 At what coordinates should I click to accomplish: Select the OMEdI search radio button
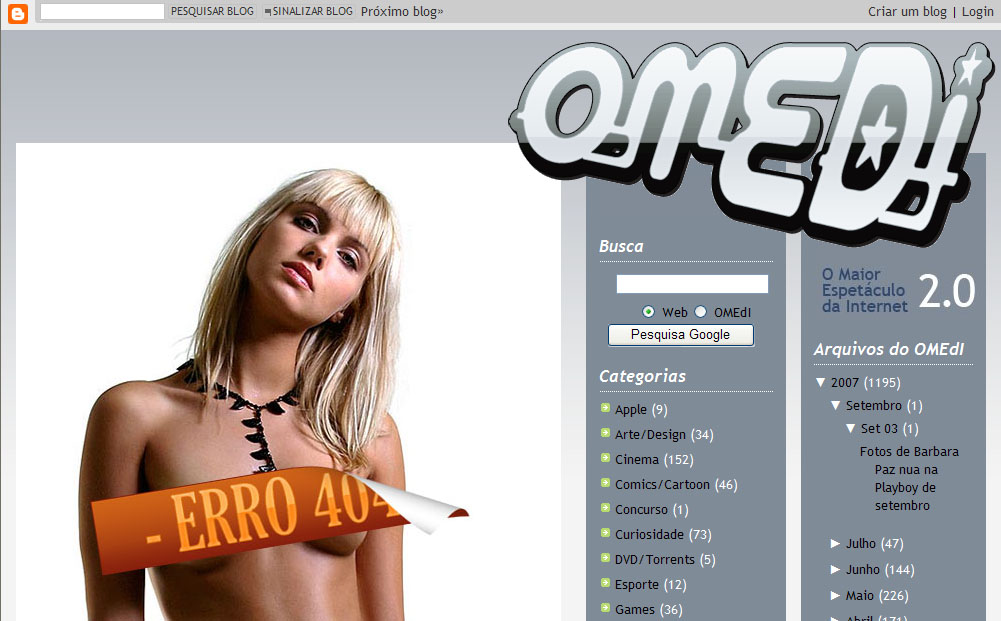click(701, 312)
